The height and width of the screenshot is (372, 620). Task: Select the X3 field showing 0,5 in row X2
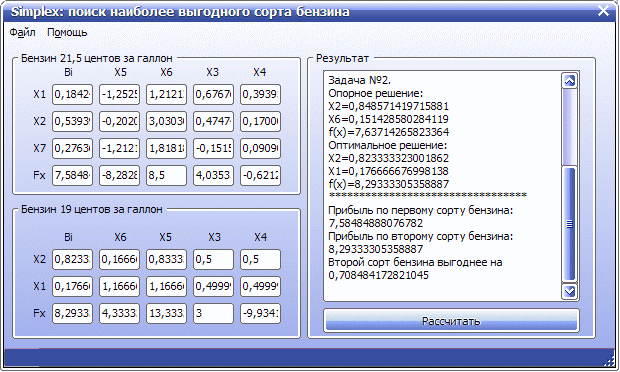(x=214, y=259)
